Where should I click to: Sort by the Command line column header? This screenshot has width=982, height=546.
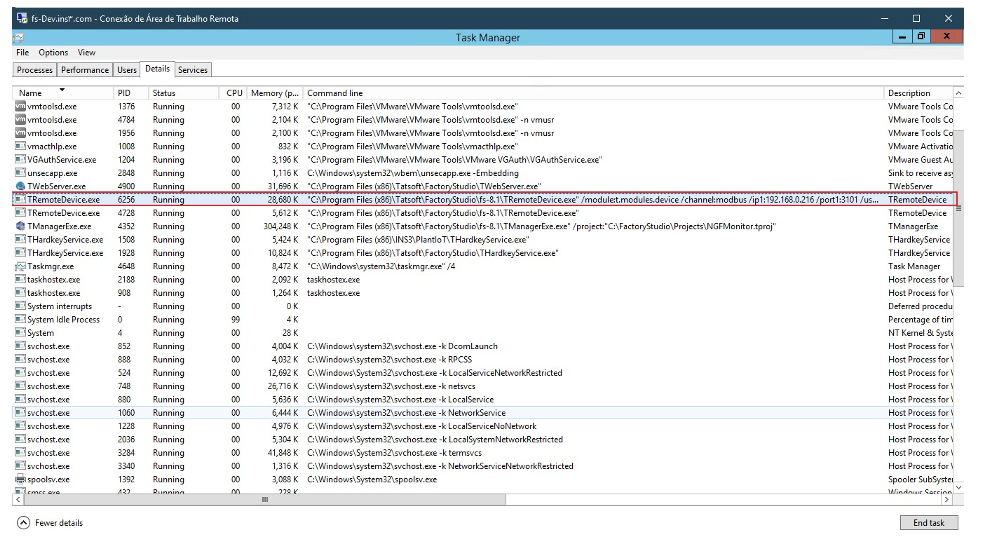coord(593,93)
